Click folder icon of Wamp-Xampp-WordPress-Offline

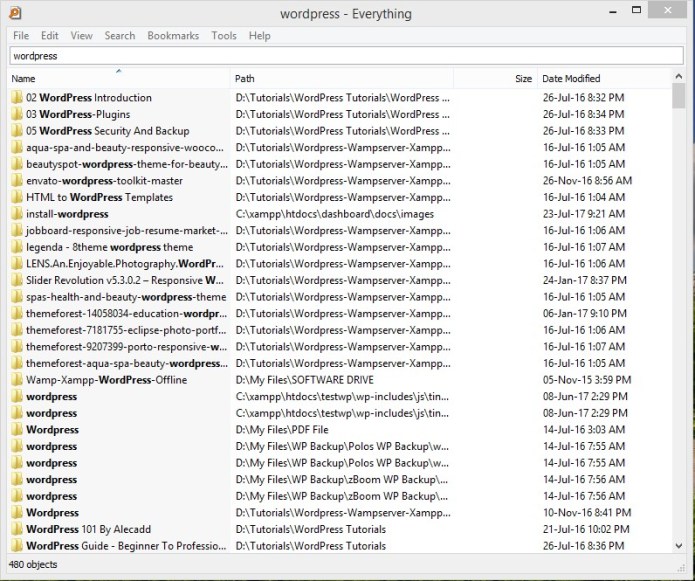tap(17, 380)
